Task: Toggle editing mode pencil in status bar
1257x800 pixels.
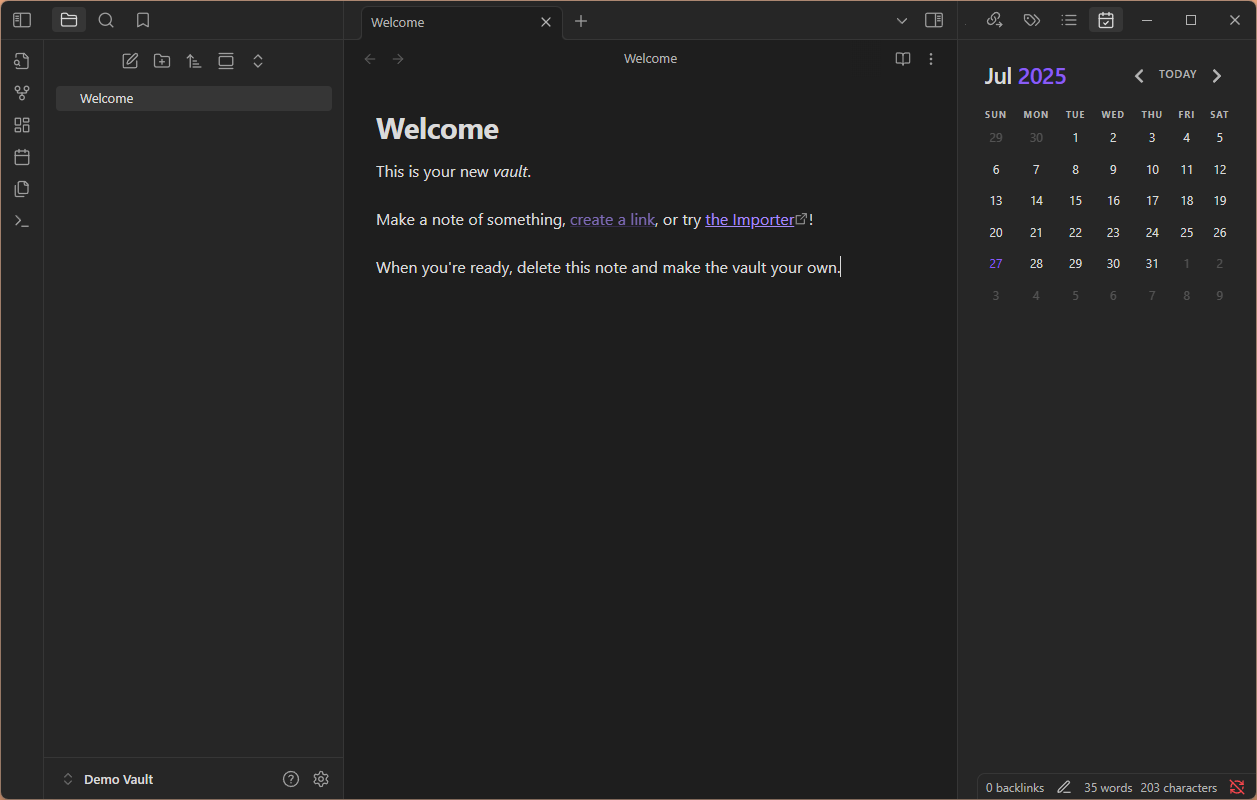Action: click(x=1064, y=788)
